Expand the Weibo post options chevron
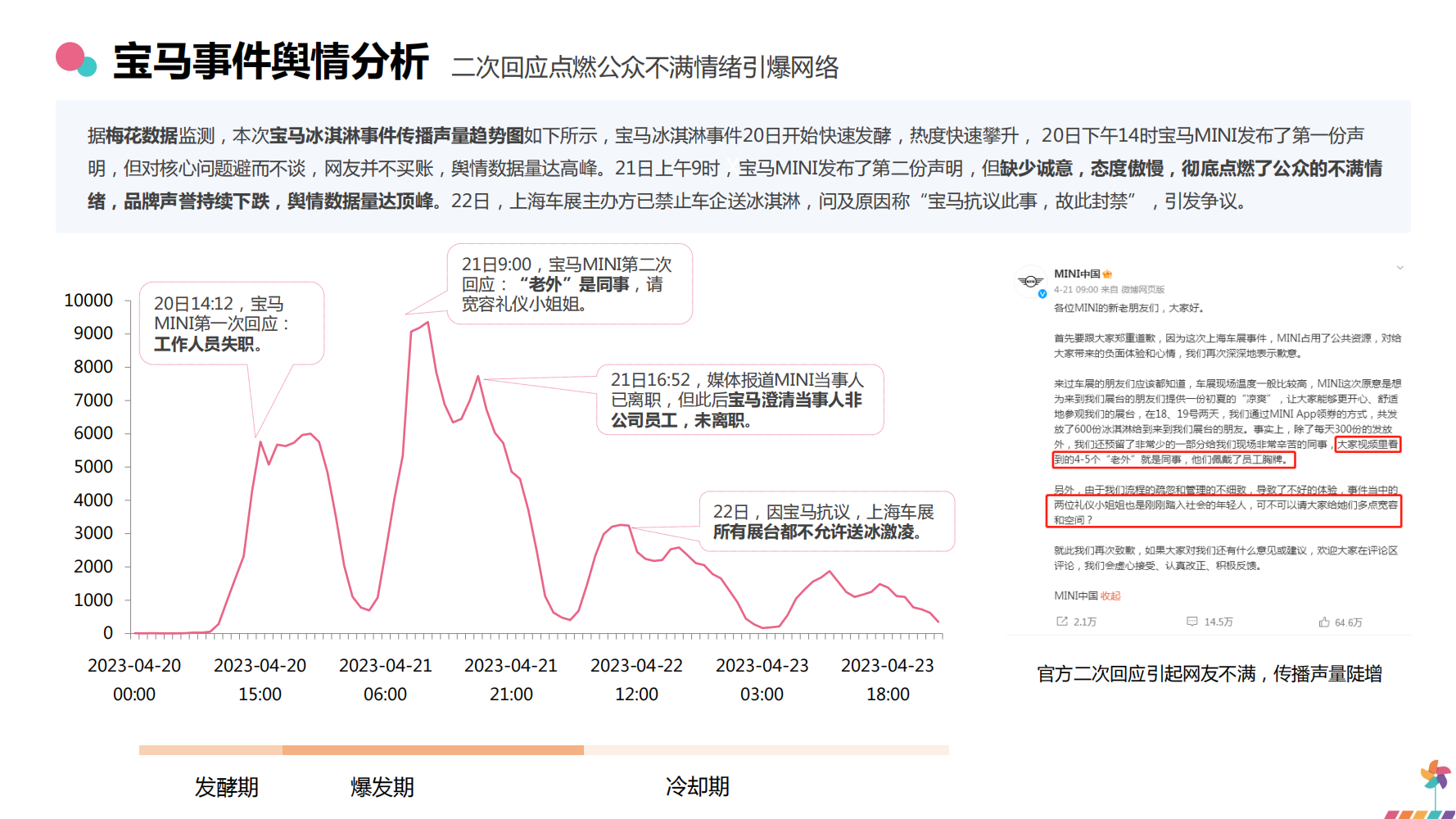 click(1399, 268)
